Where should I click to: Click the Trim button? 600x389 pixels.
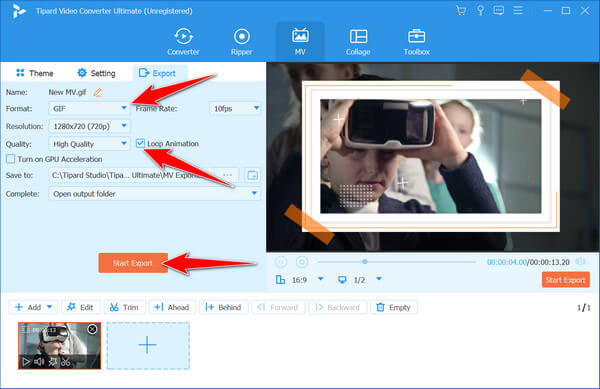coord(124,307)
